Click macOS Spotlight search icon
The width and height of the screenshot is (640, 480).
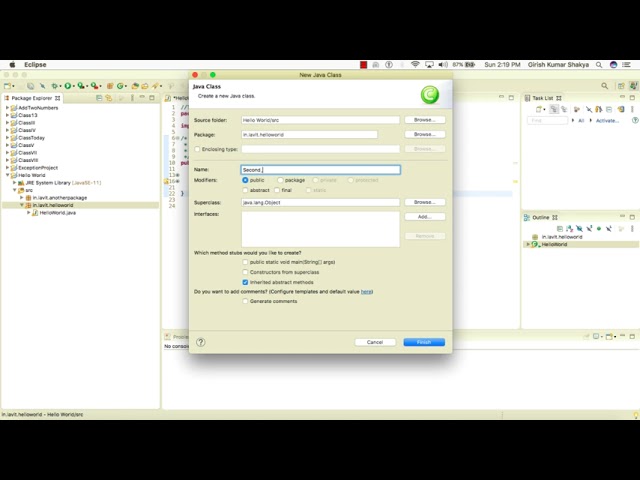click(x=599, y=65)
